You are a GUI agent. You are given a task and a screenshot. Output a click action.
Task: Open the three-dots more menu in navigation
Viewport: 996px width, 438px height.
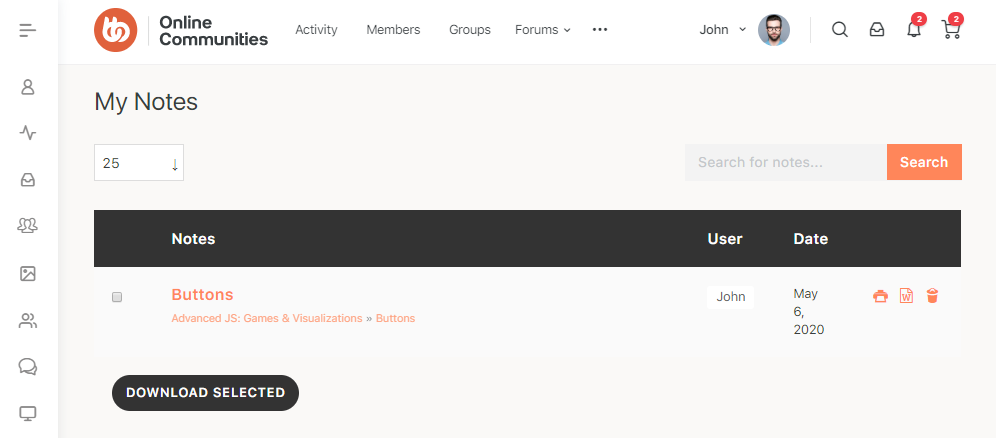[x=600, y=30]
